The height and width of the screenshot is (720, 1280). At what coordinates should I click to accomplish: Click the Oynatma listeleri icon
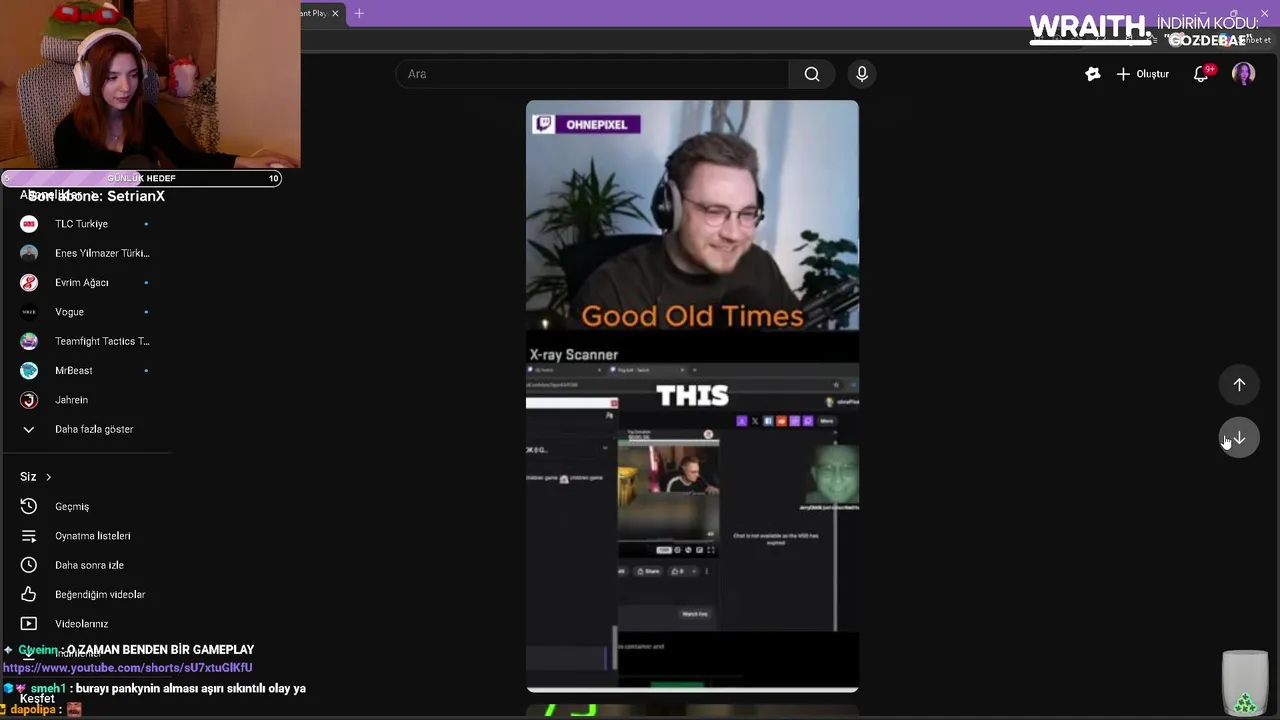(x=29, y=536)
